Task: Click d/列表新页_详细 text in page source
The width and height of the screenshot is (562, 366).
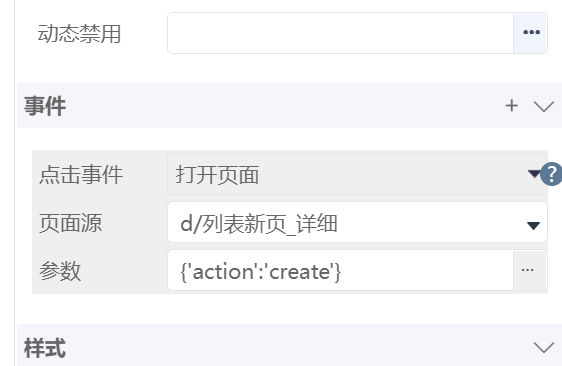Action: coord(259,223)
